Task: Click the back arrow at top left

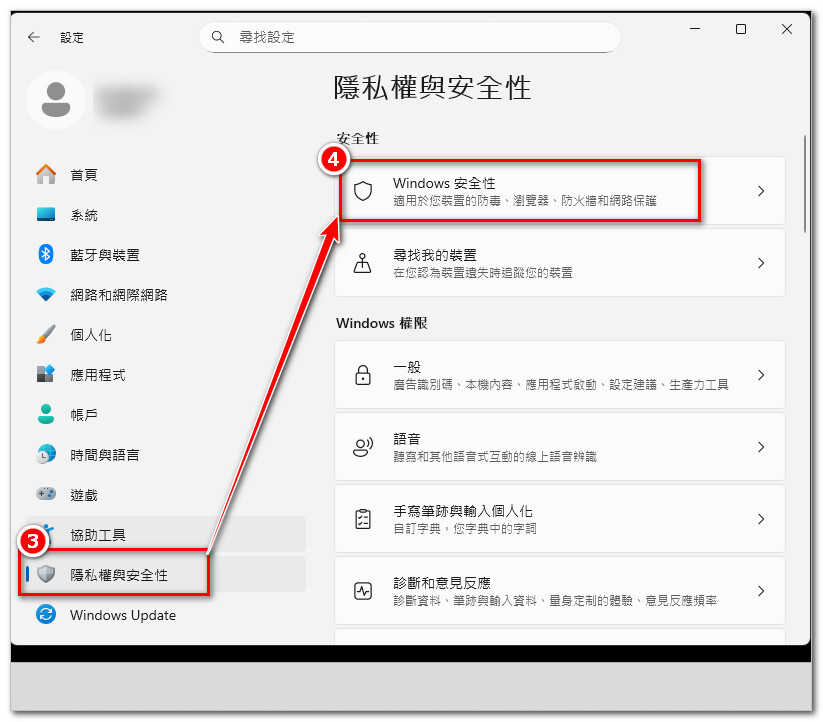Action: (x=32, y=37)
